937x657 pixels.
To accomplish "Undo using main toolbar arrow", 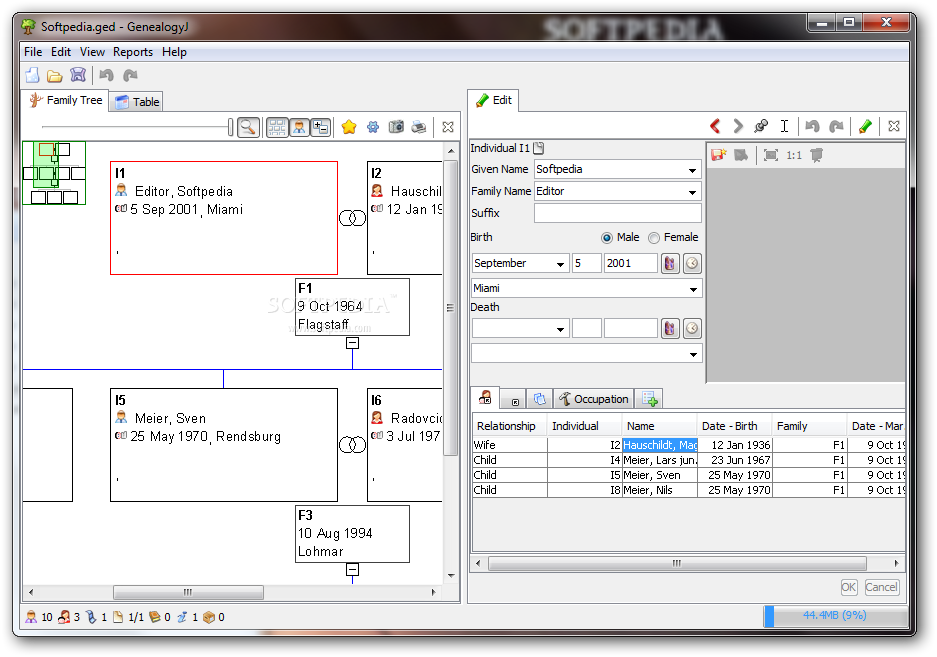I will coord(107,75).
